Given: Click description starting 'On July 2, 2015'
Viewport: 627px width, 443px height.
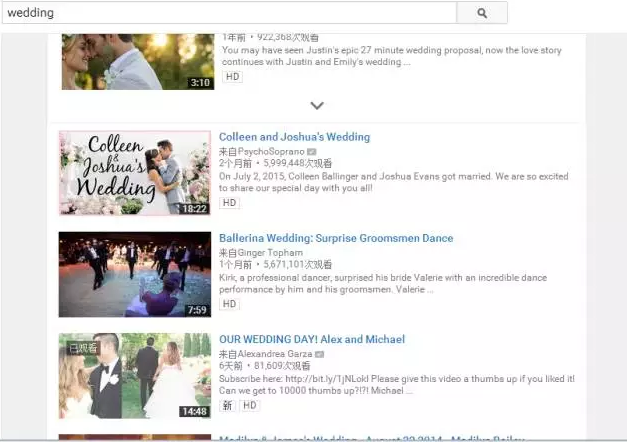Looking at the screenshot, I should [x=393, y=182].
